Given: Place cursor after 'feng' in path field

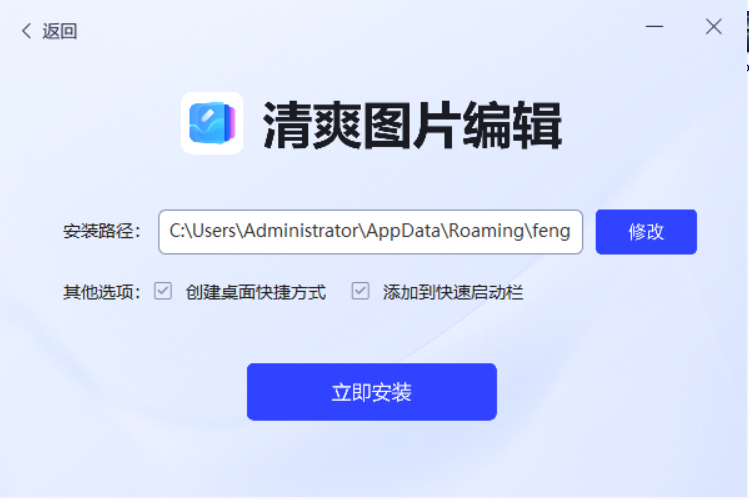Looking at the screenshot, I should pos(571,232).
